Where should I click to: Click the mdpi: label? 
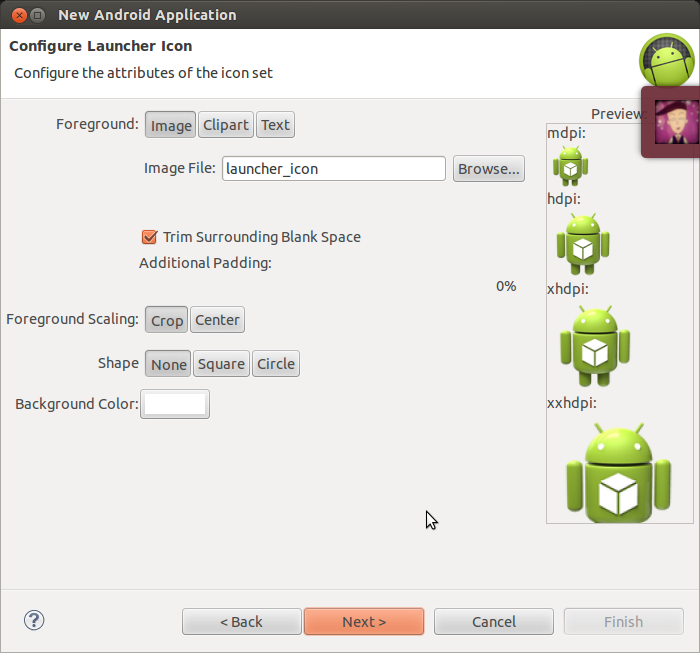[x=566, y=133]
